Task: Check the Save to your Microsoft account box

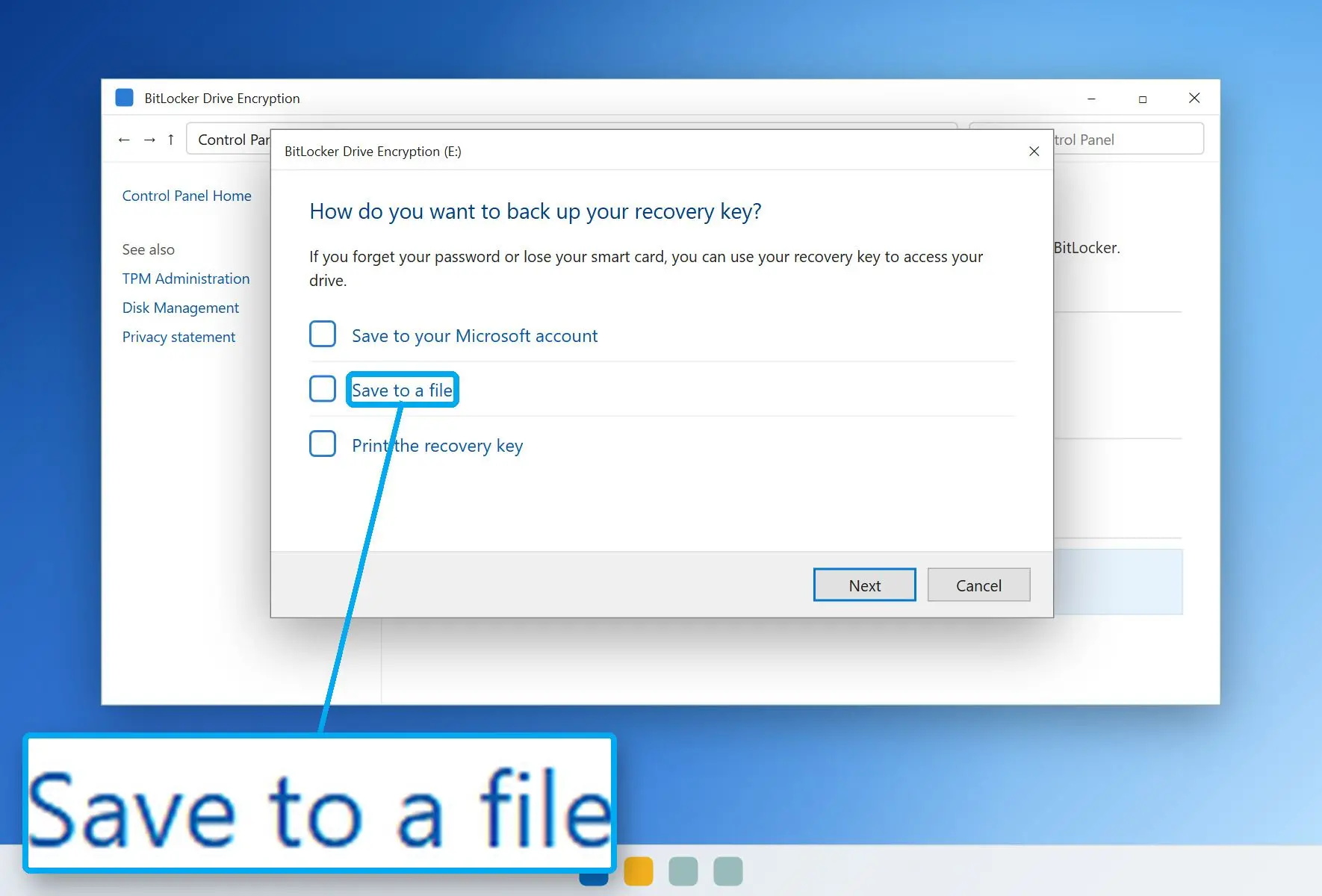Action: pyautogui.click(x=323, y=334)
